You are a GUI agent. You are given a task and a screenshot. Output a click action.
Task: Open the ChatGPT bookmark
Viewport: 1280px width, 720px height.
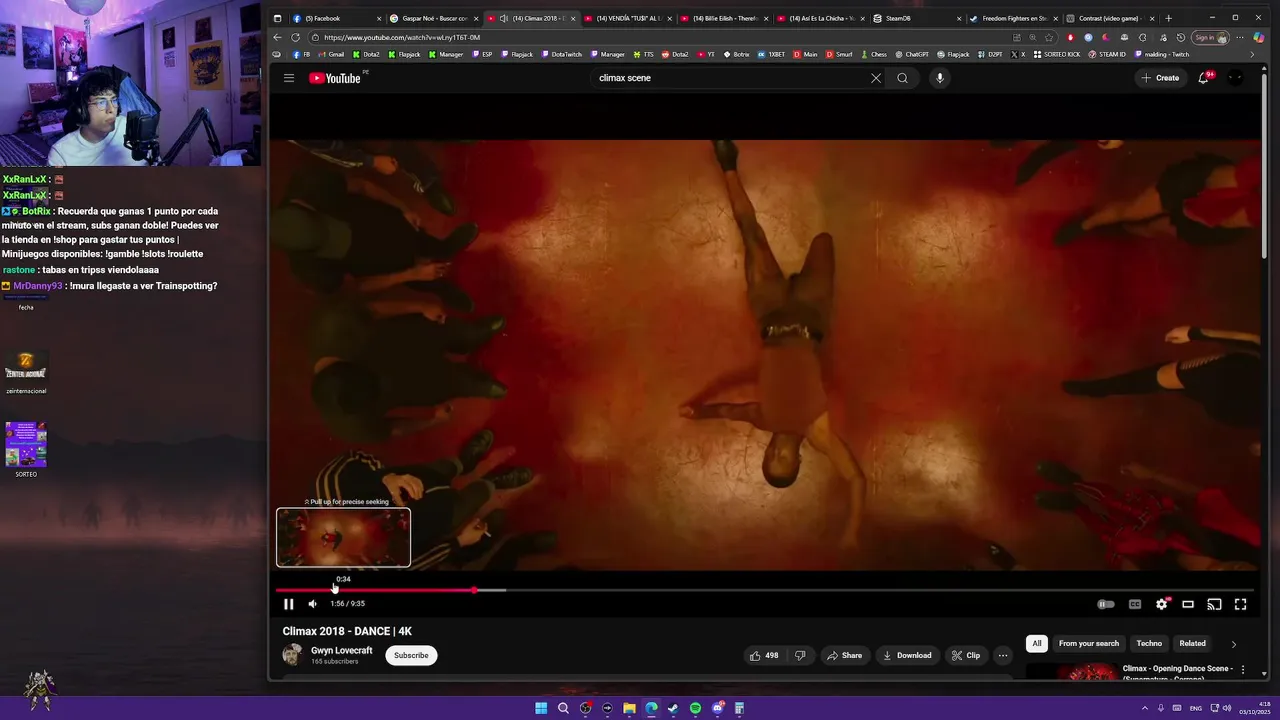coord(912,54)
